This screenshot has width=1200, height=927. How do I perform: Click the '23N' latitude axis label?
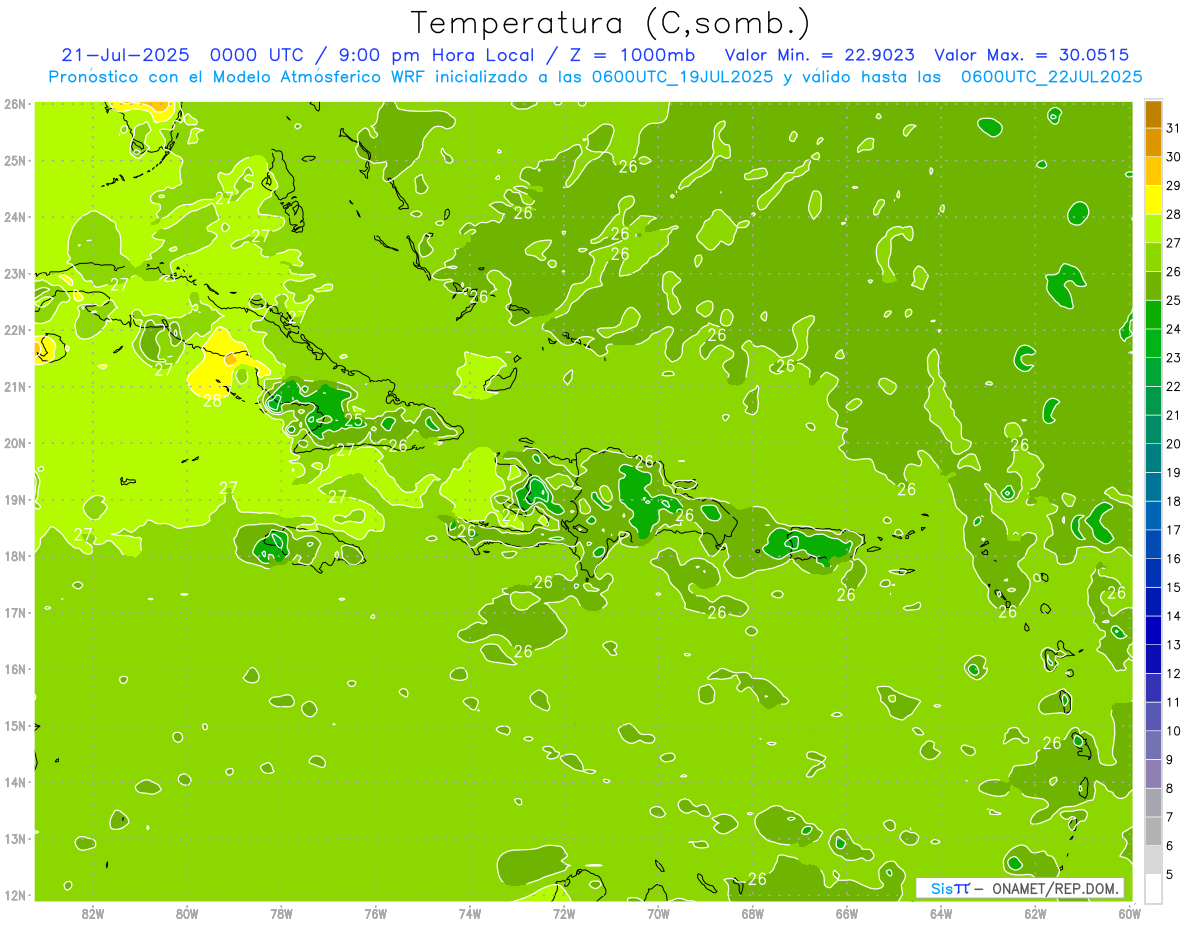[15, 273]
